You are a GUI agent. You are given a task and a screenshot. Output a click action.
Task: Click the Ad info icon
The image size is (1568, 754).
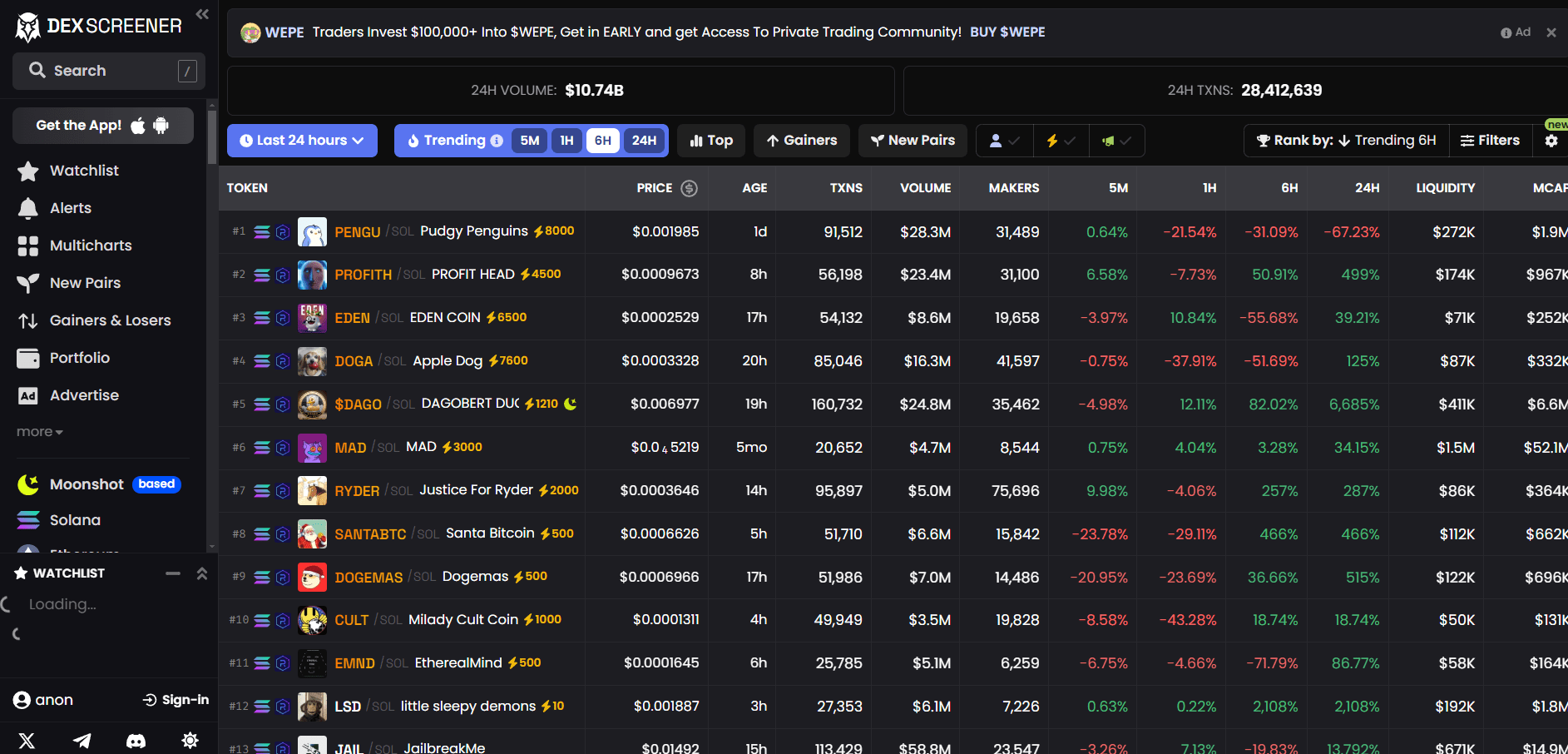[1506, 32]
